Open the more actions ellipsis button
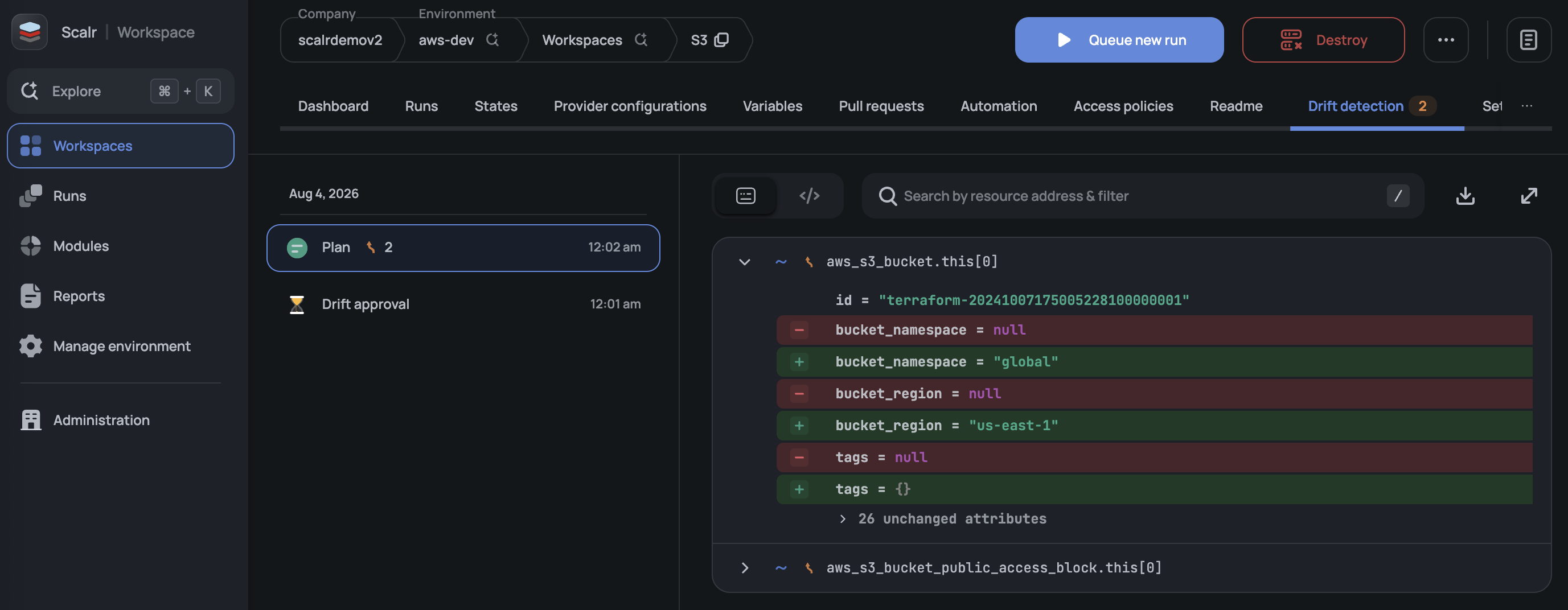1568x610 pixels. tap(1446, 40)
